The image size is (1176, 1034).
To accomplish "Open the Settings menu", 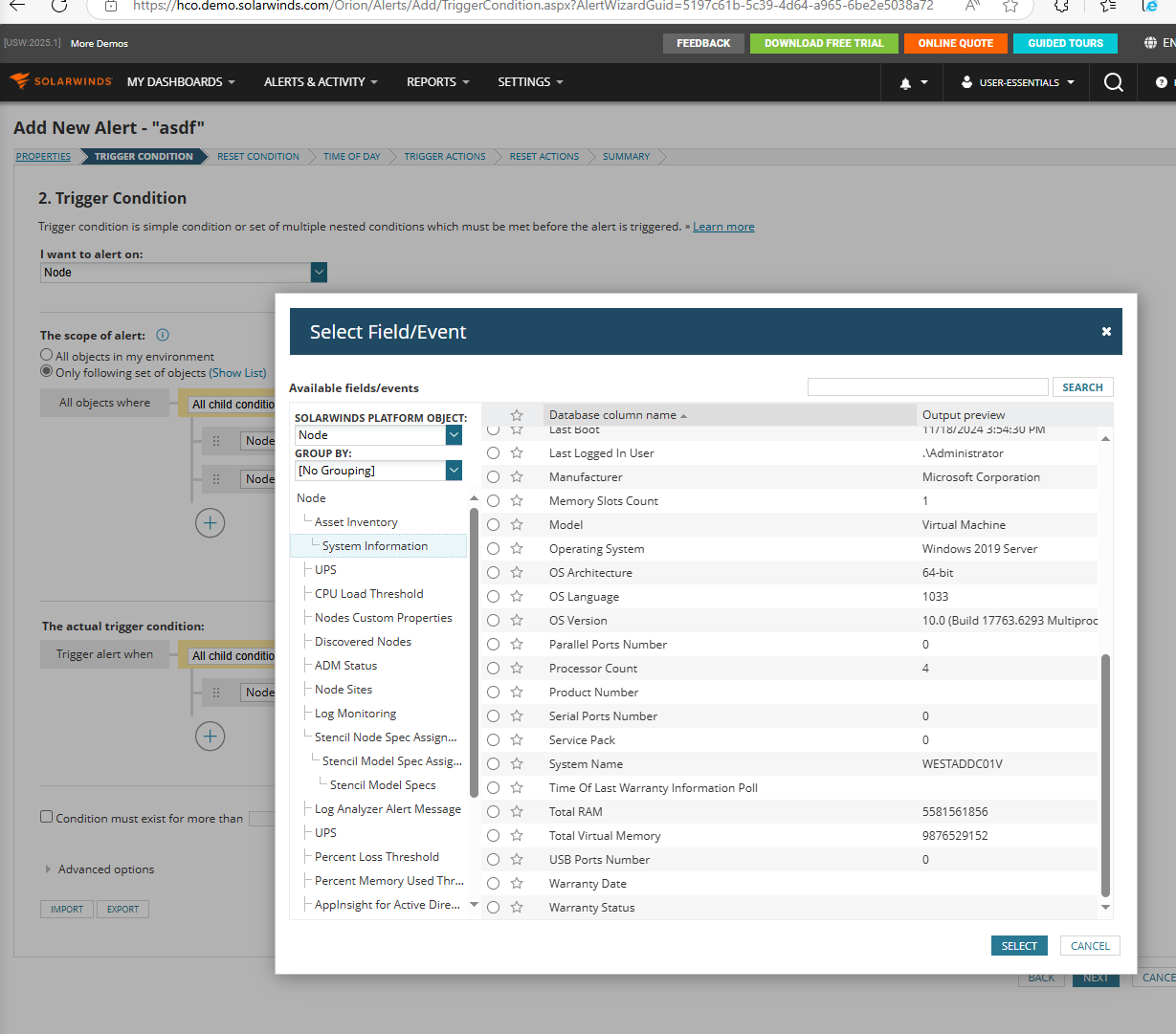I will point(530,82).
